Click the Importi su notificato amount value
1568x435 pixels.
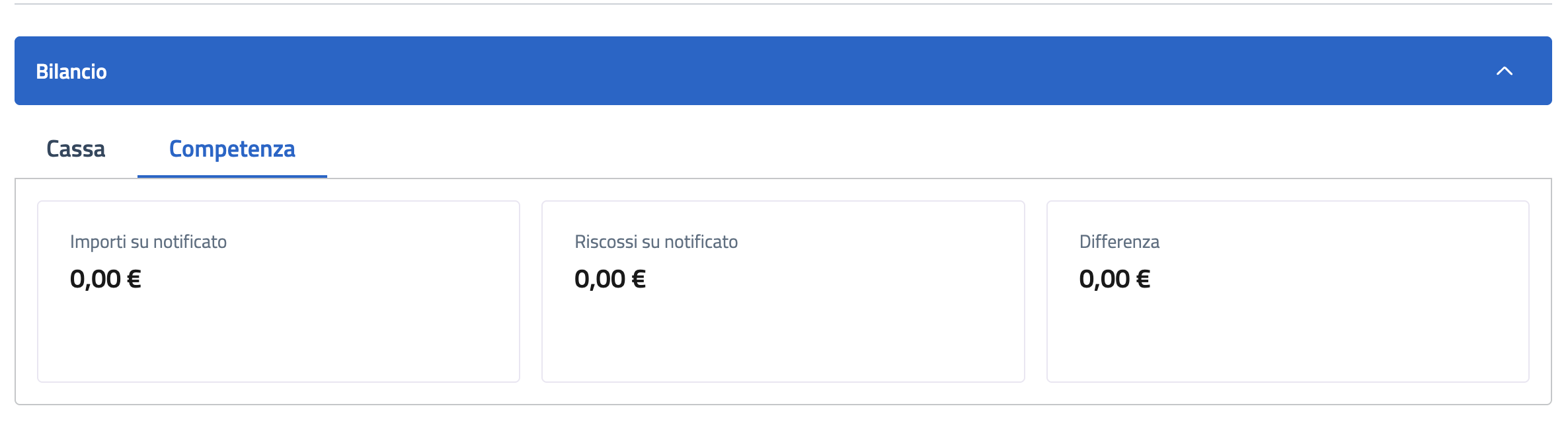click(x=105, y=279)
